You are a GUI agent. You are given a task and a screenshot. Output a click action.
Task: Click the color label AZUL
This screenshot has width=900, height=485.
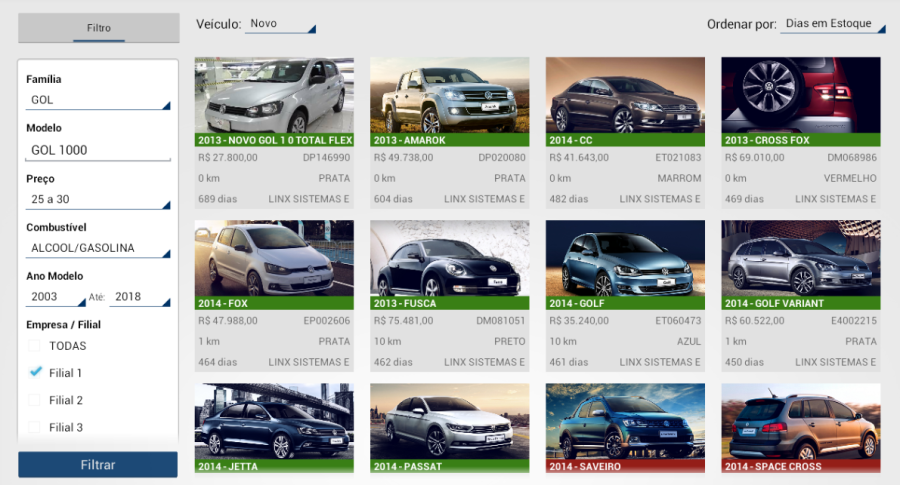pyautogui.click(x=689, y=342)
